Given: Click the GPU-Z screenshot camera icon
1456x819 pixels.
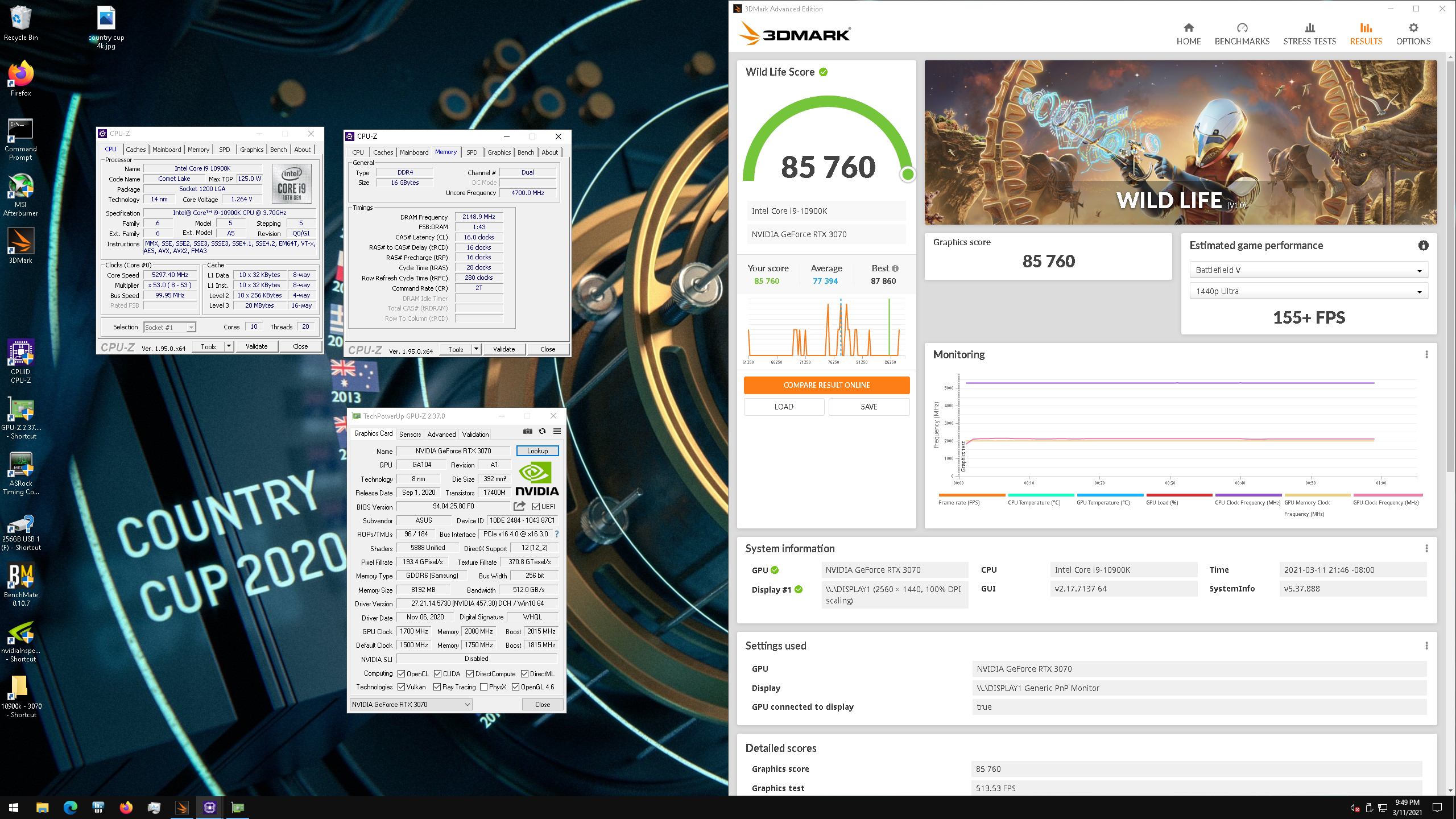Looking at the screenshot, I should [x=528, y=432].
